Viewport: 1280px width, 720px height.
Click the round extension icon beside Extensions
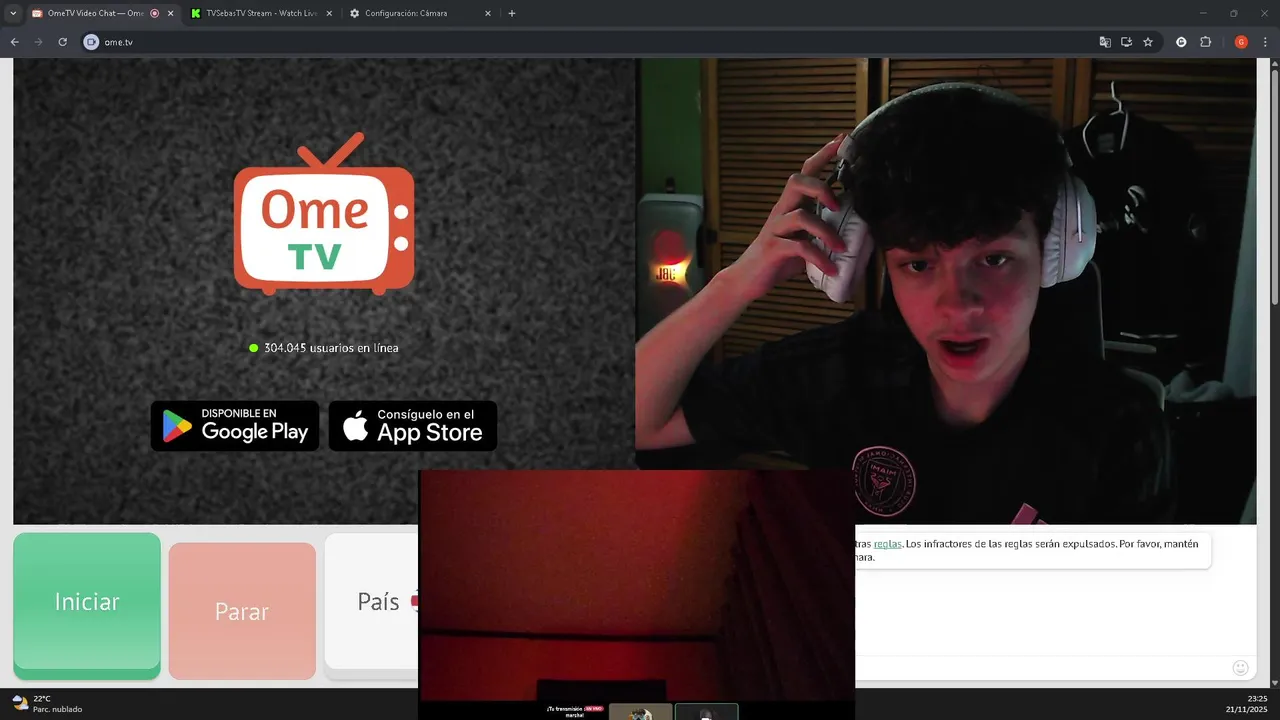pyautogui.click(x=1181, y=42)
